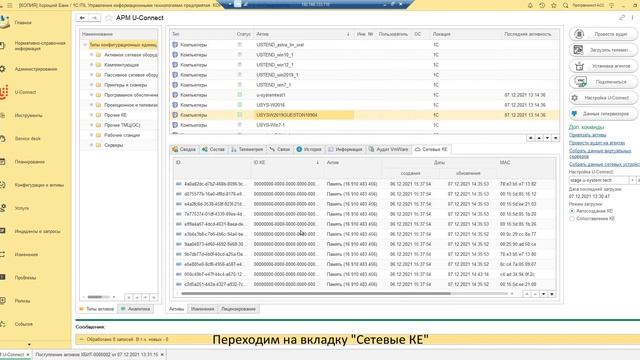
Task: Open the Главное section in sidebar
Action: [23, 22]
